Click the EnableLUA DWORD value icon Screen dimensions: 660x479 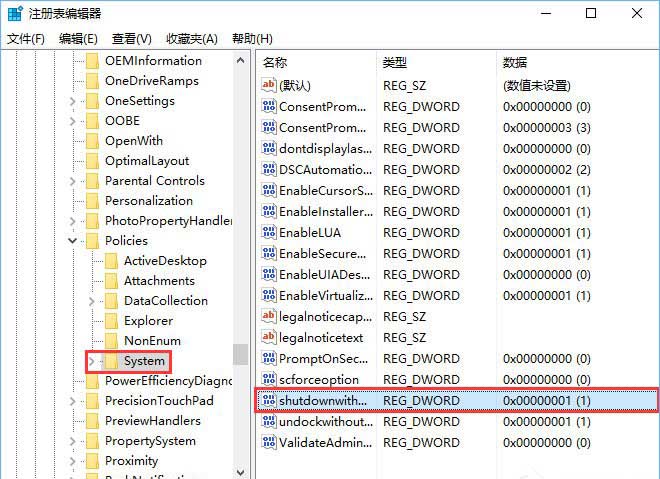pos(269,232)
